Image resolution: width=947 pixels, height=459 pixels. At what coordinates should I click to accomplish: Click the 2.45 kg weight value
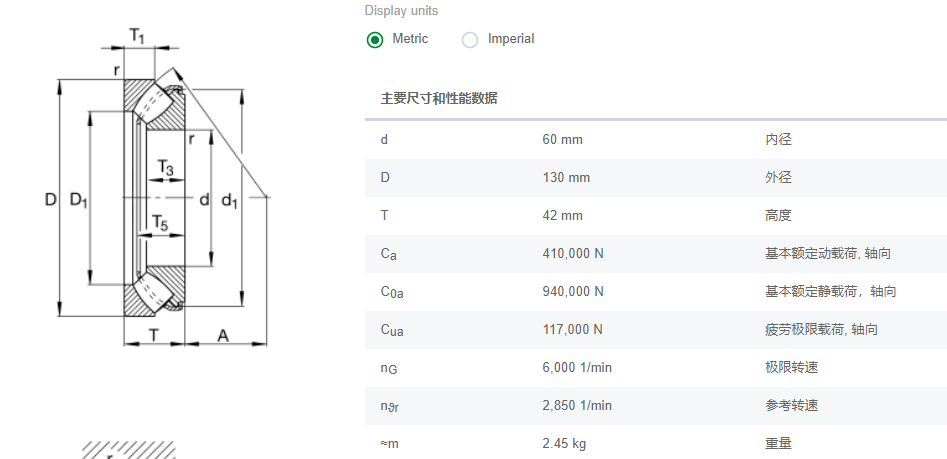point(564,443)
